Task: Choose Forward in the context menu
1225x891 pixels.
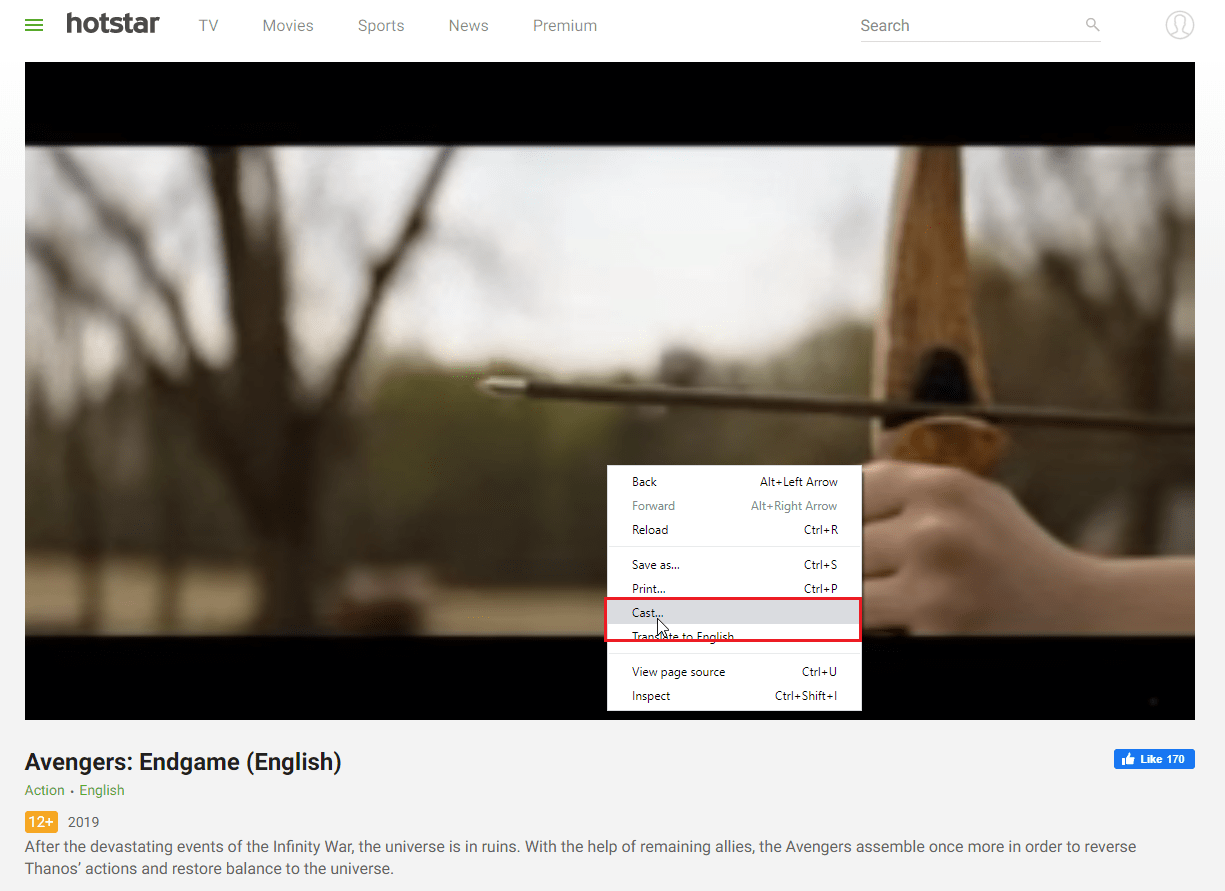Action: click(x=734, y=506)
